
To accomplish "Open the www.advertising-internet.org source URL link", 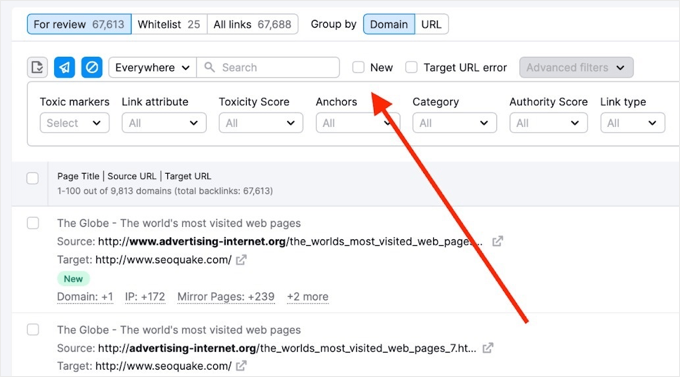I will (x=290, y=241).
